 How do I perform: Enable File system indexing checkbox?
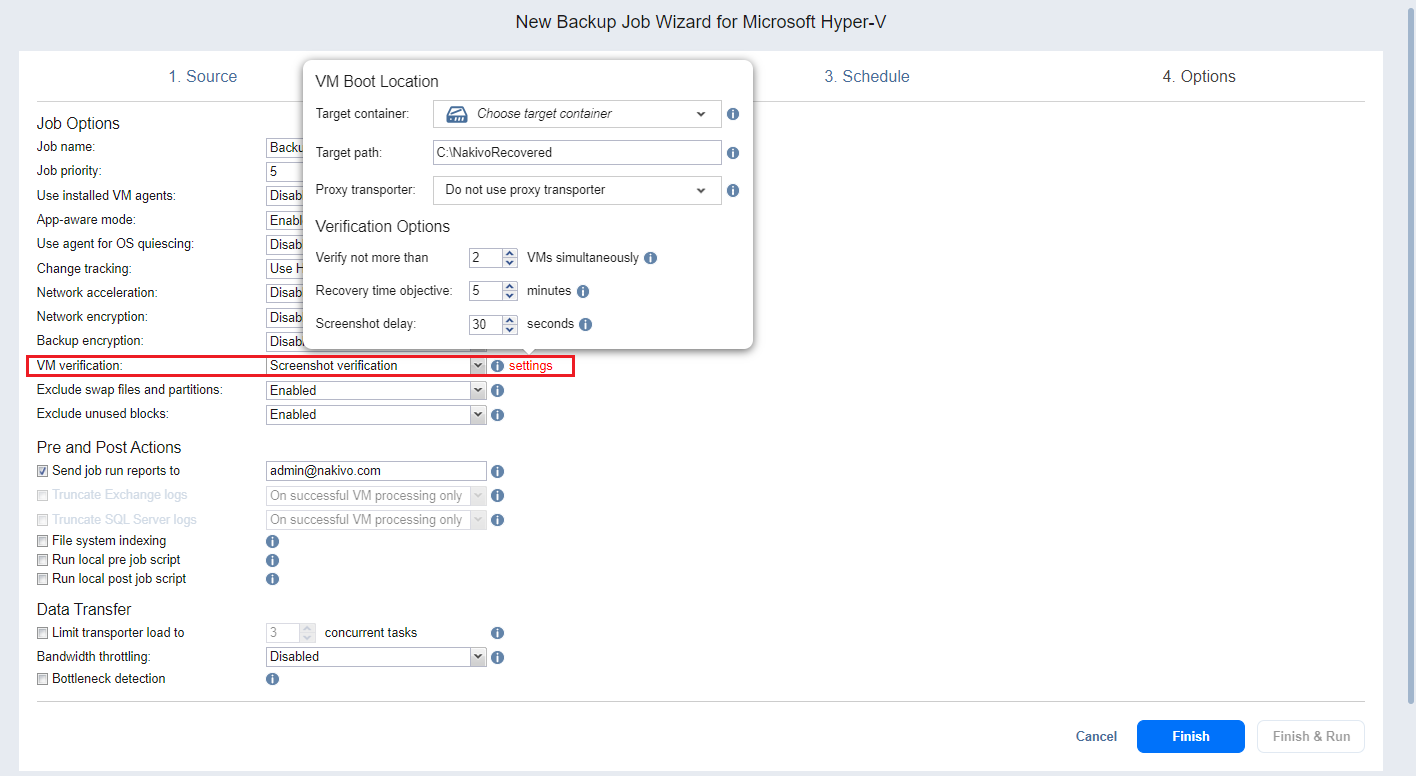pos(43,541)
